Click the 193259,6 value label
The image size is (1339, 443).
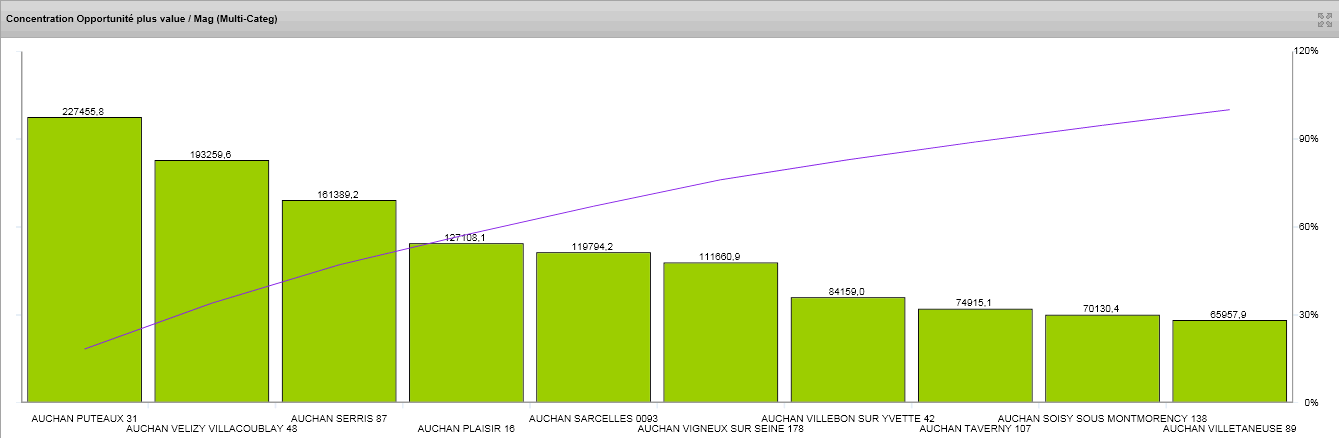tap(211, 155)
